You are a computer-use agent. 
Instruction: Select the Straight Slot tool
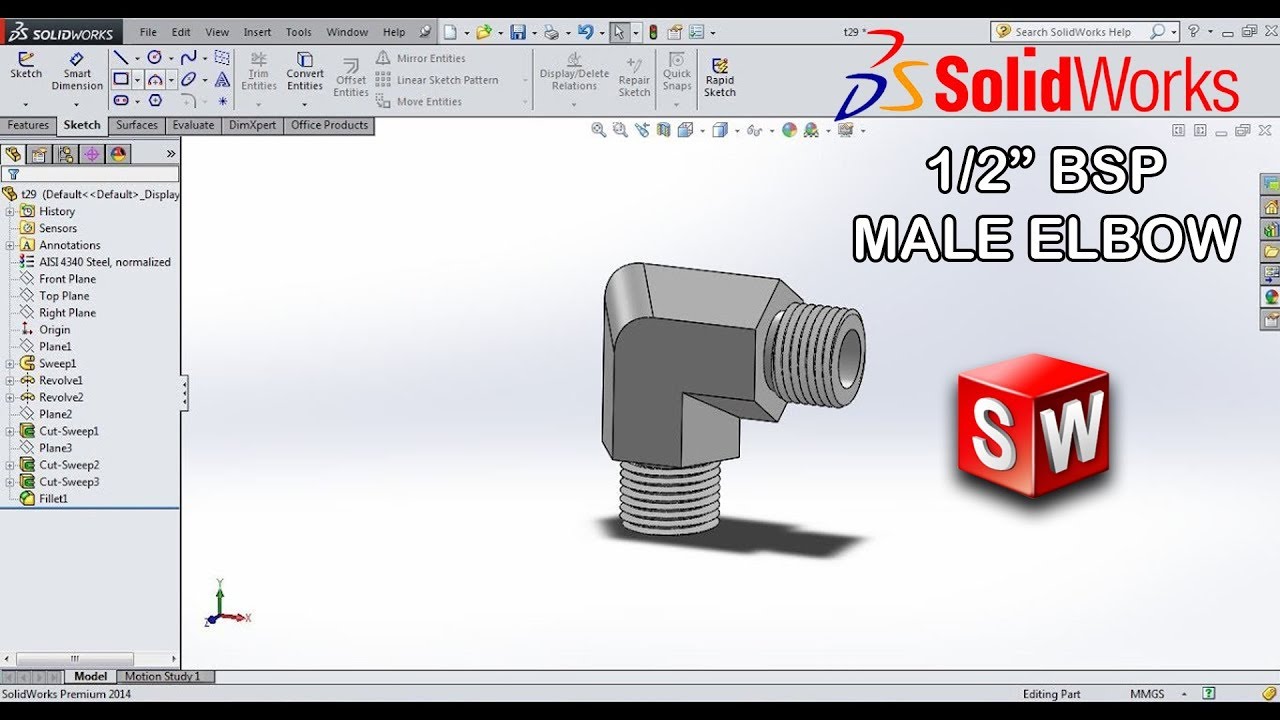[x=121, y=100]
